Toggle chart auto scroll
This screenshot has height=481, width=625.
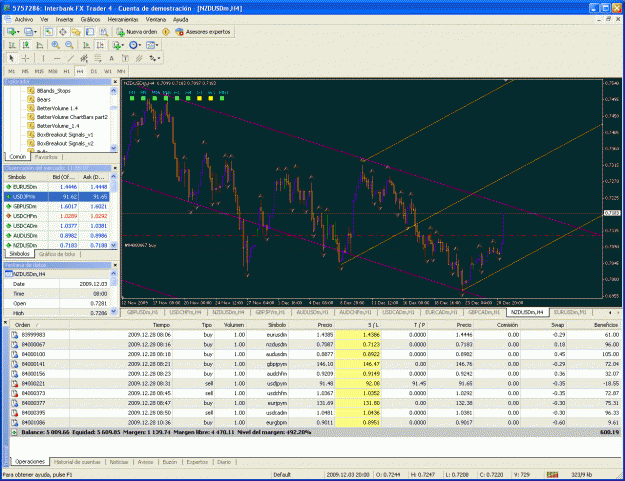(86, 45)
